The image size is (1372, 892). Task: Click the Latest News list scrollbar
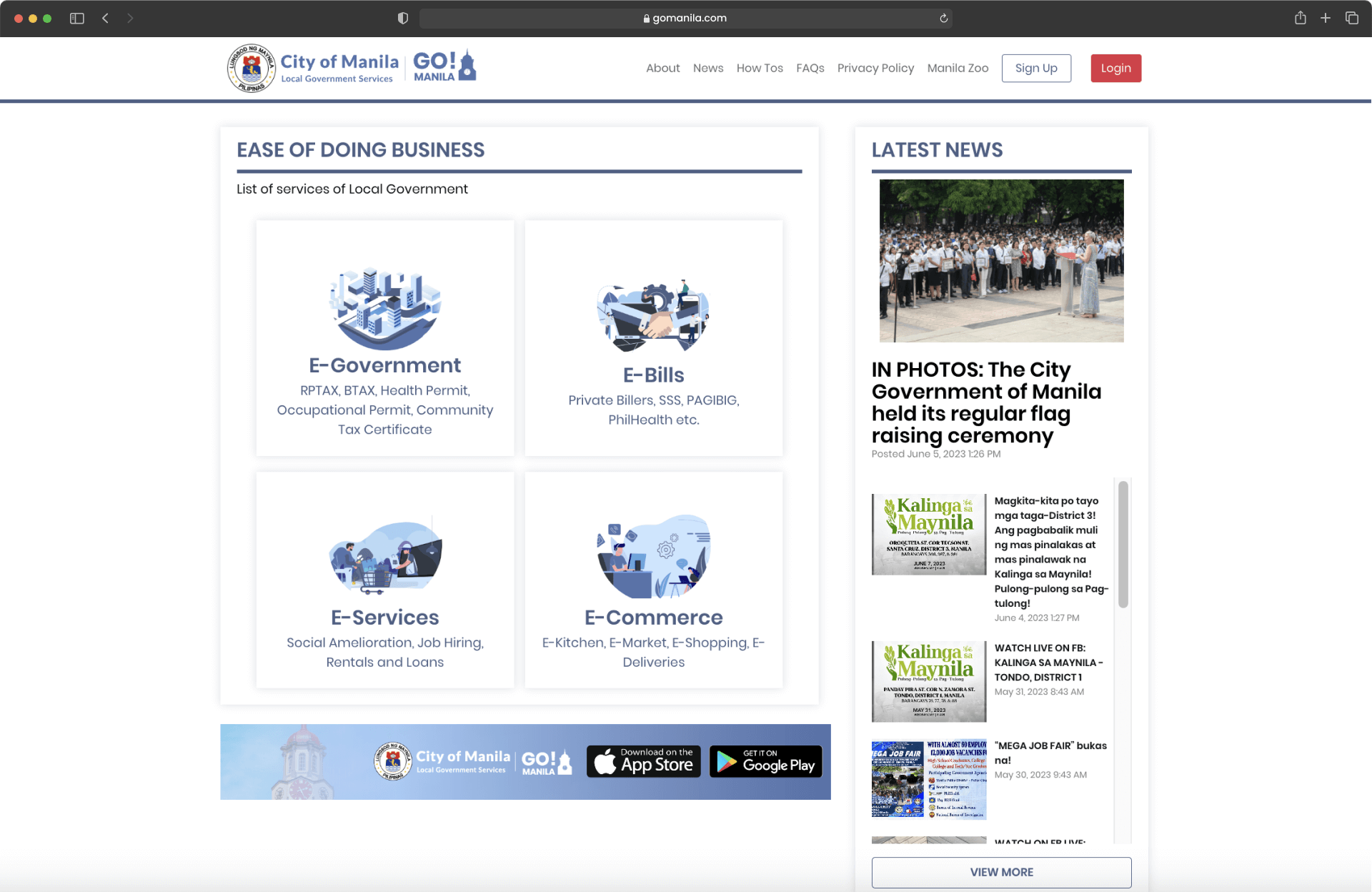coord(1123,545)
